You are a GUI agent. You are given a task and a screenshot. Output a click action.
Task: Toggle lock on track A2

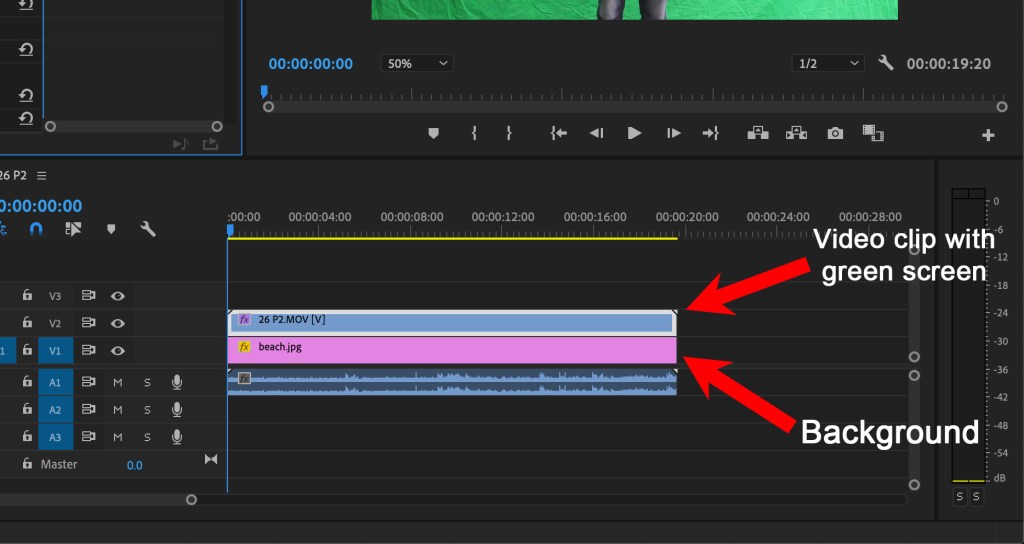pos(27,409)
